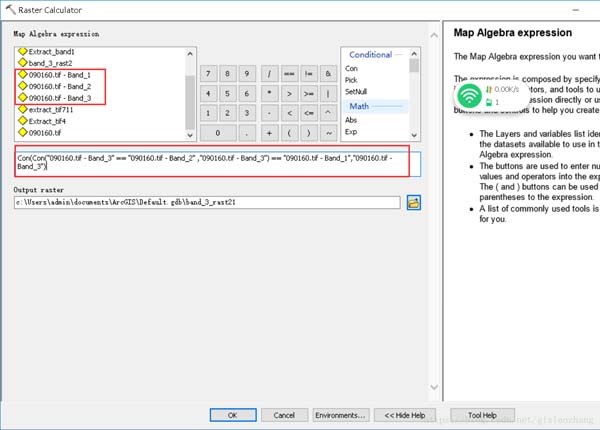This screenshot has width=600, height=430.
Task: Insert the less-than (<) operator
Action: pos(289,113)
